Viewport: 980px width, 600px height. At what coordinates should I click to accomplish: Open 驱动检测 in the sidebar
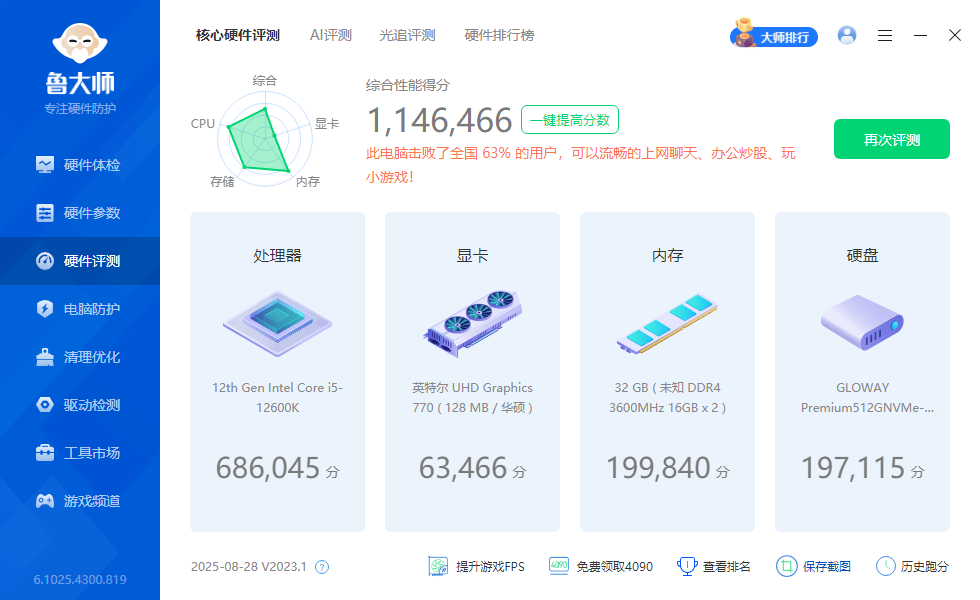click(80, 405)
